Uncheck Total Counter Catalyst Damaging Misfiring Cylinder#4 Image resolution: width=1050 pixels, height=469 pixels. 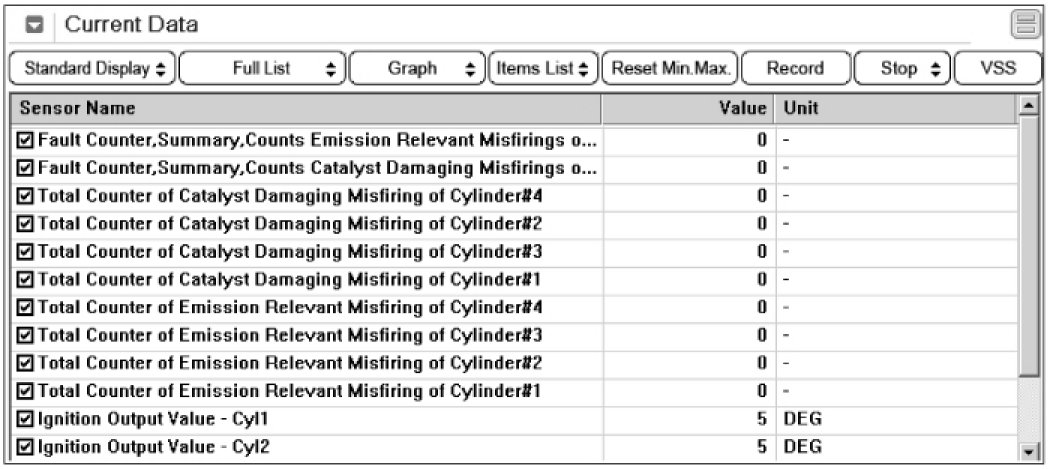(x=25, y=196)
